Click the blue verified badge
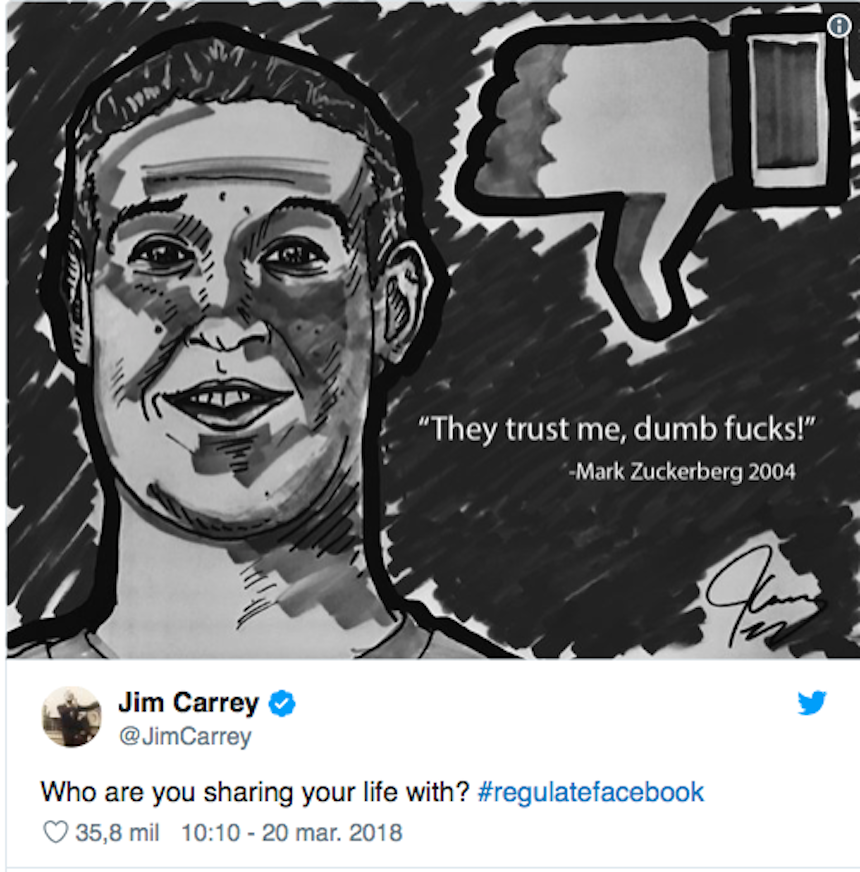Viewport: 860px width, 872px height. click(x=282, y=703)
